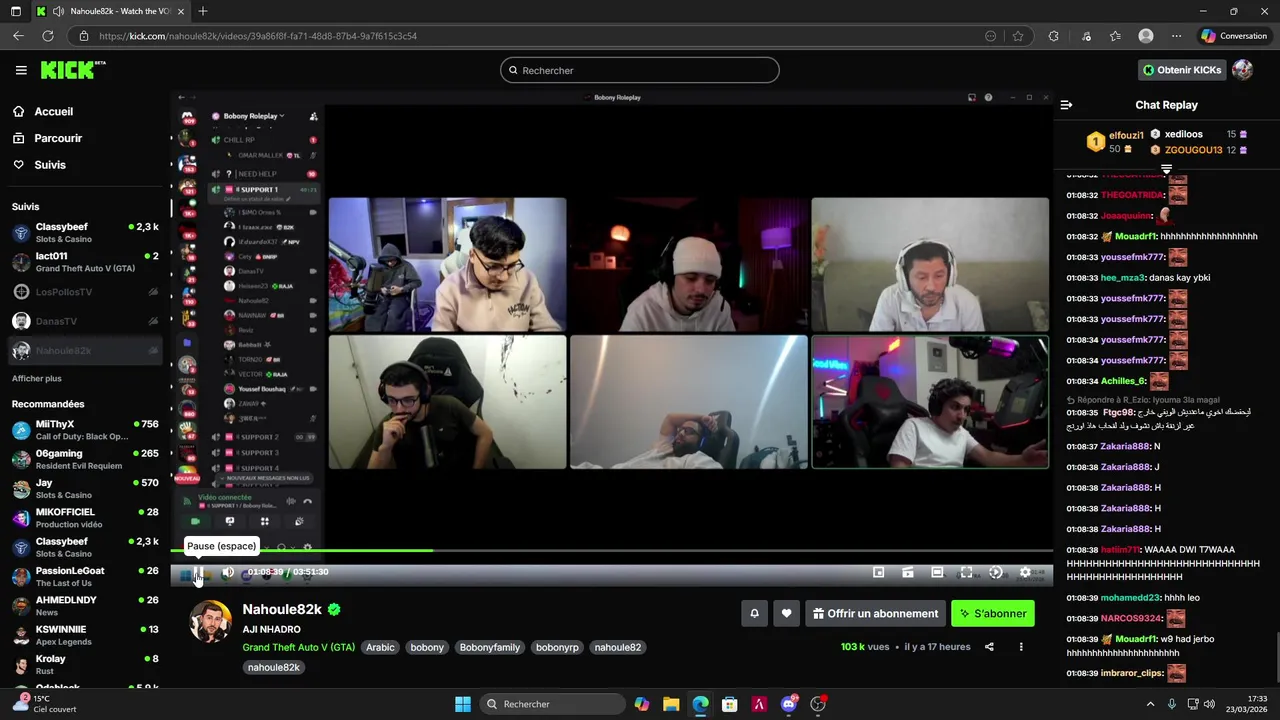Select the bobony tag
Viewport: 1280px width, 720px height.
(x=427, y=647)
